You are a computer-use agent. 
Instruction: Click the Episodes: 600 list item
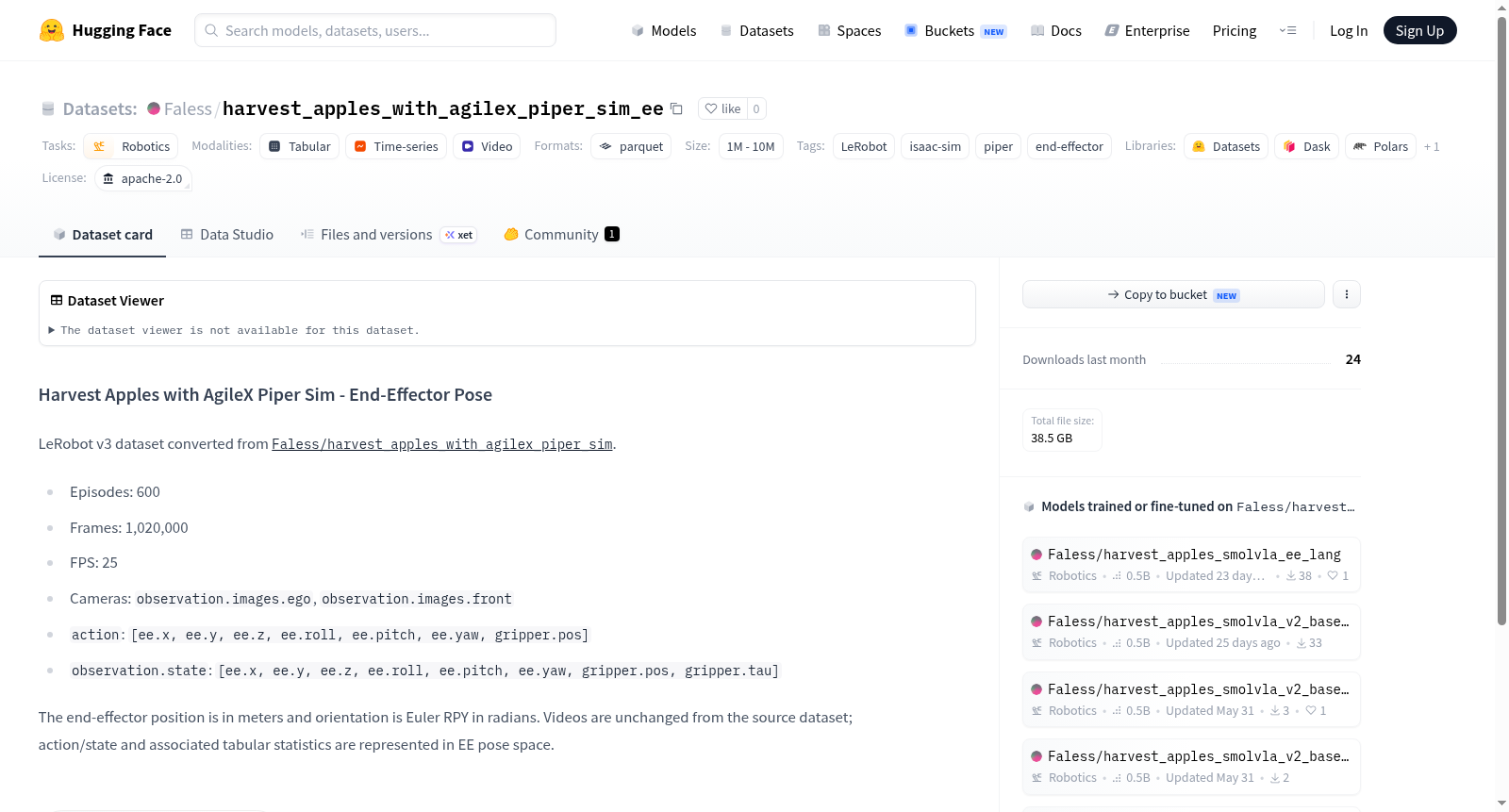[x=115, y=492]
